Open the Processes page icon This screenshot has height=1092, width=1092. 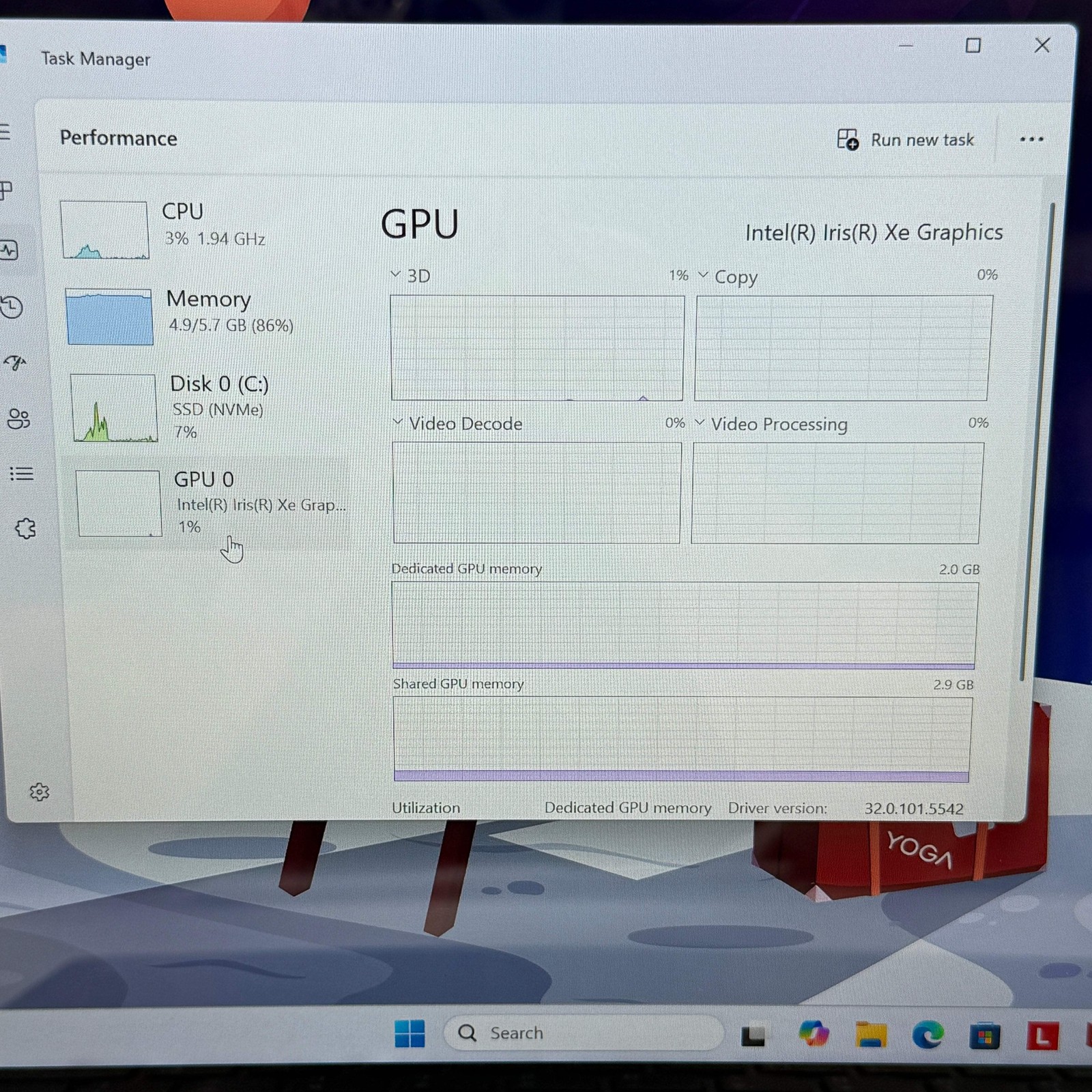6,190
